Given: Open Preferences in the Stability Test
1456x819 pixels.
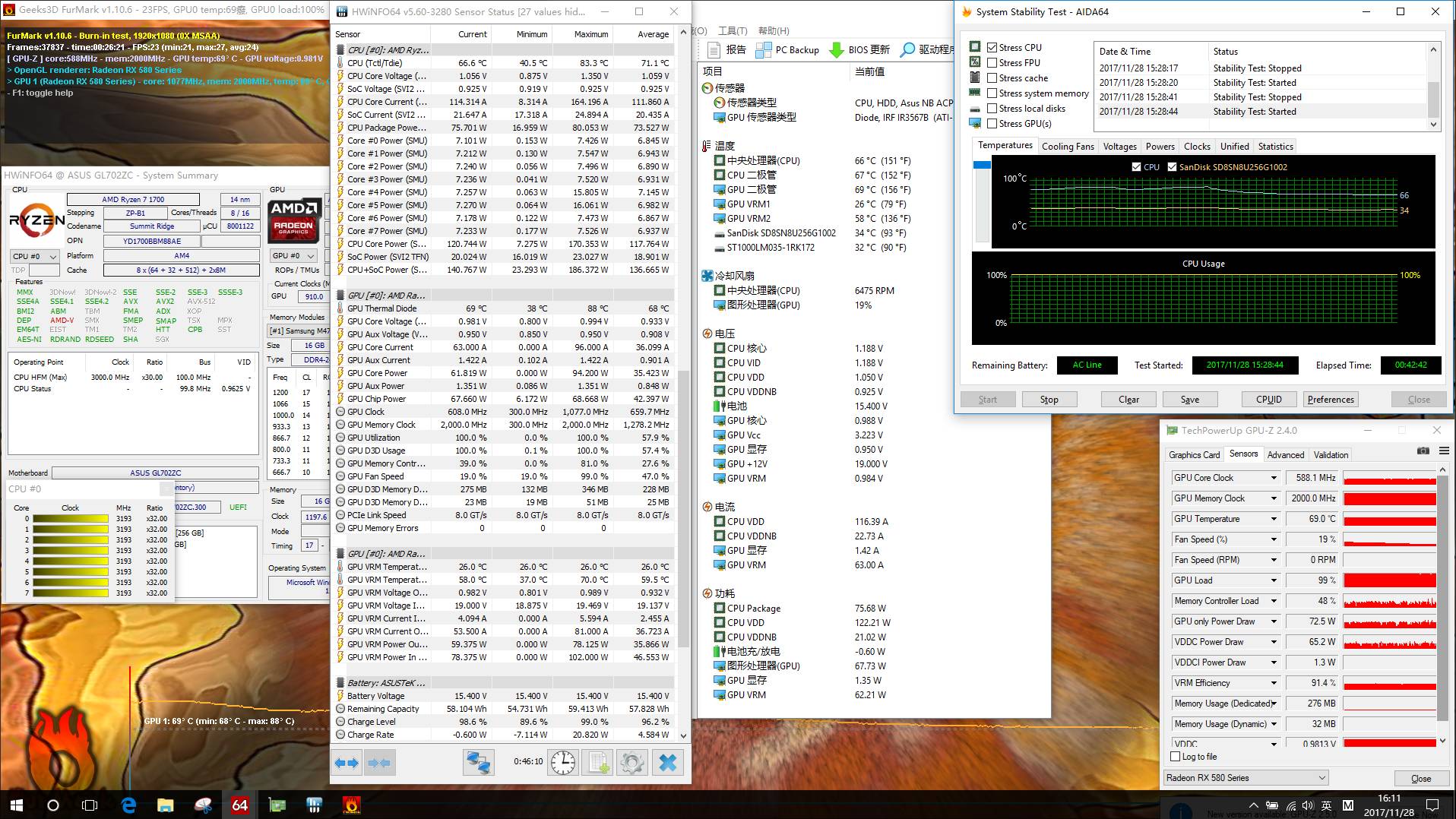Looking at the screenshot, I should tap(1331, 400).
